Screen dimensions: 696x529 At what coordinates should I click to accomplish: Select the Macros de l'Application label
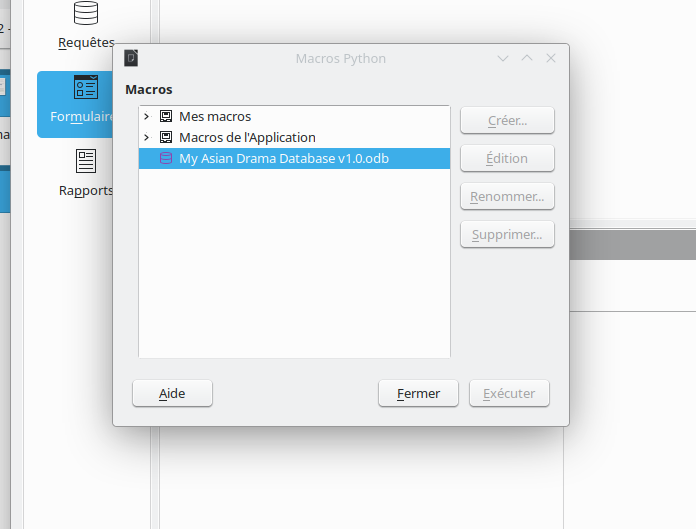(x=247, y=138)
